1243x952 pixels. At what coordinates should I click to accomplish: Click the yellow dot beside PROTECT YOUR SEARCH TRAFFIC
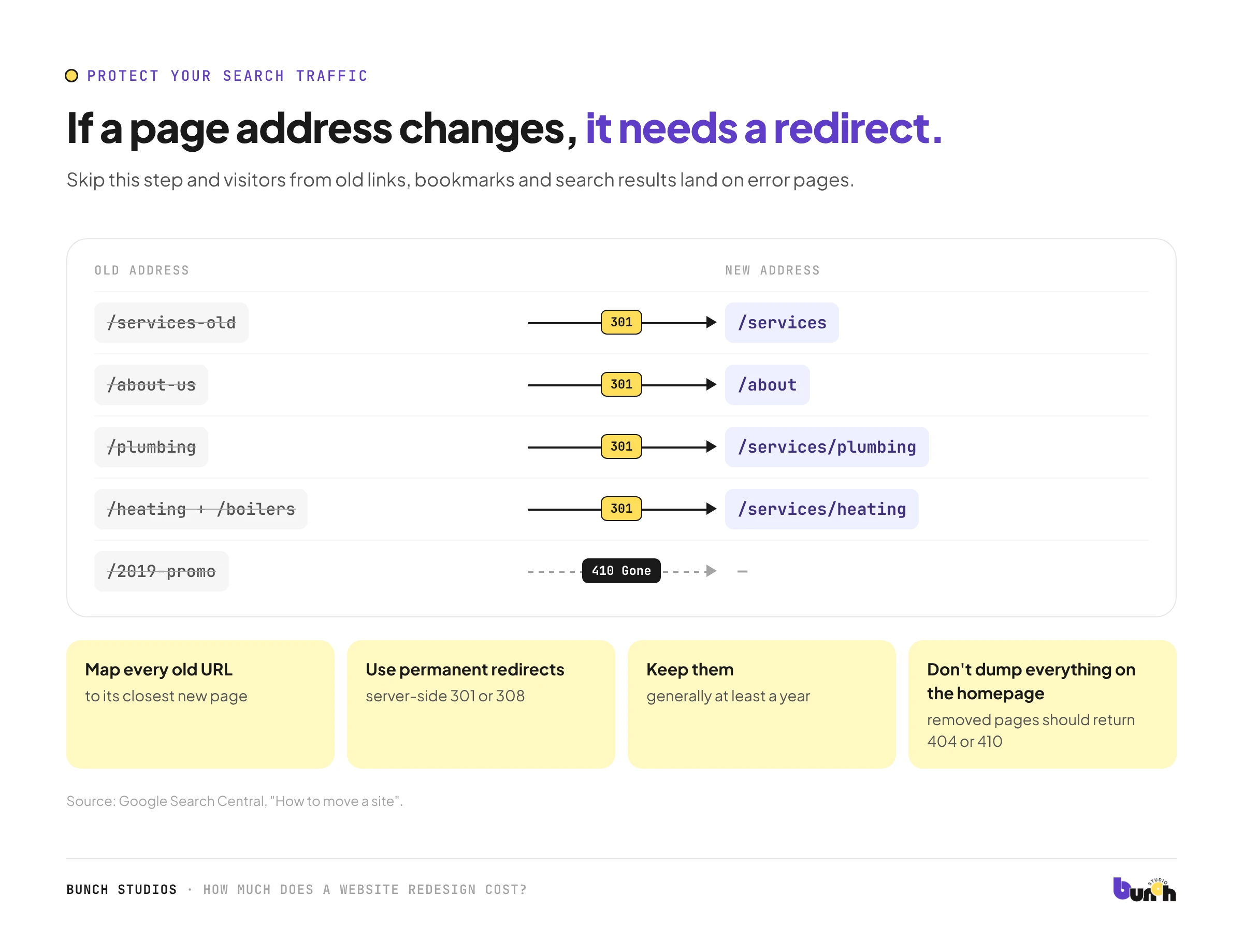point(71,76)
